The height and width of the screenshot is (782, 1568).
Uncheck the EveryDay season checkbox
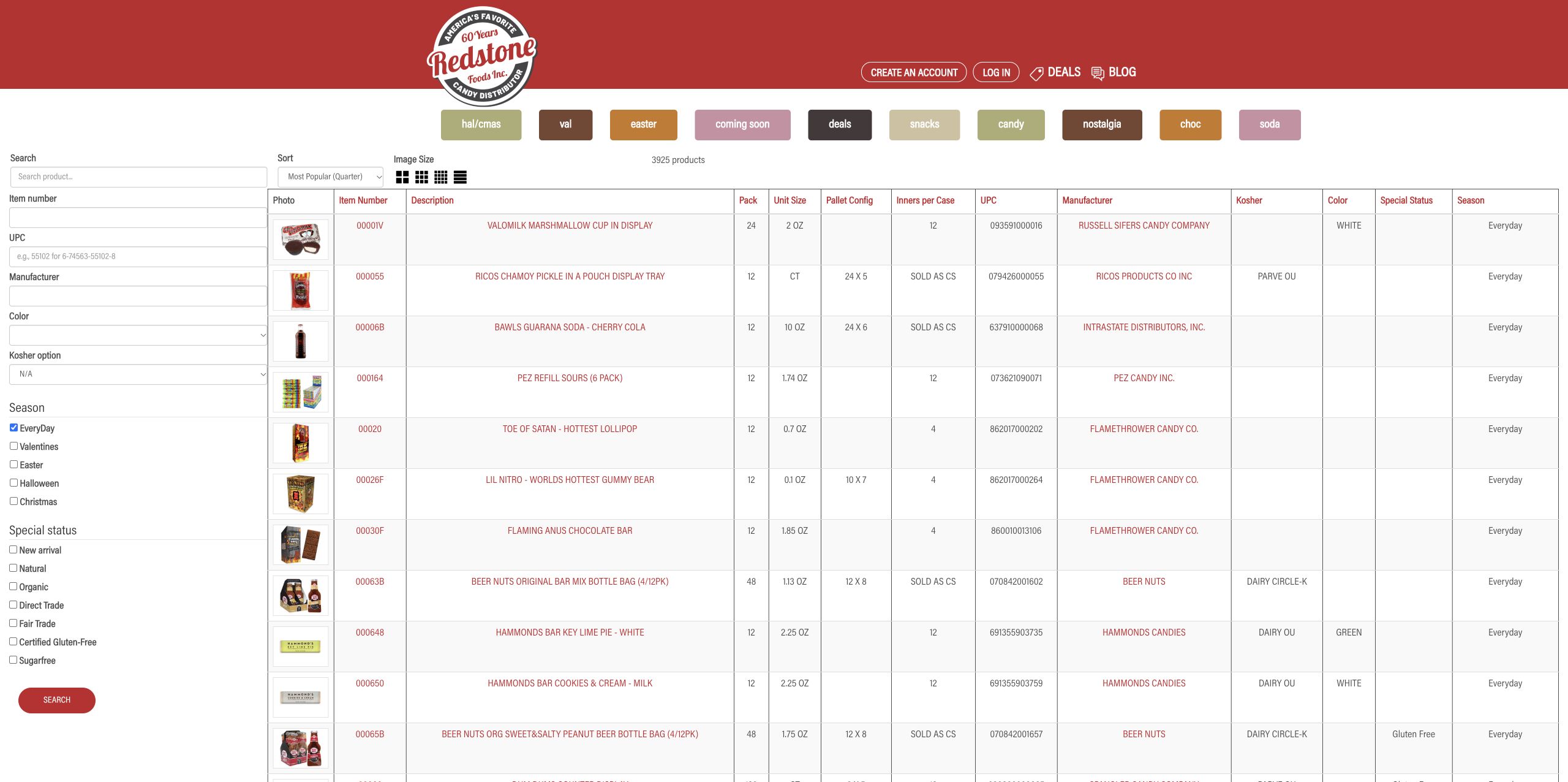coord(13,428)
